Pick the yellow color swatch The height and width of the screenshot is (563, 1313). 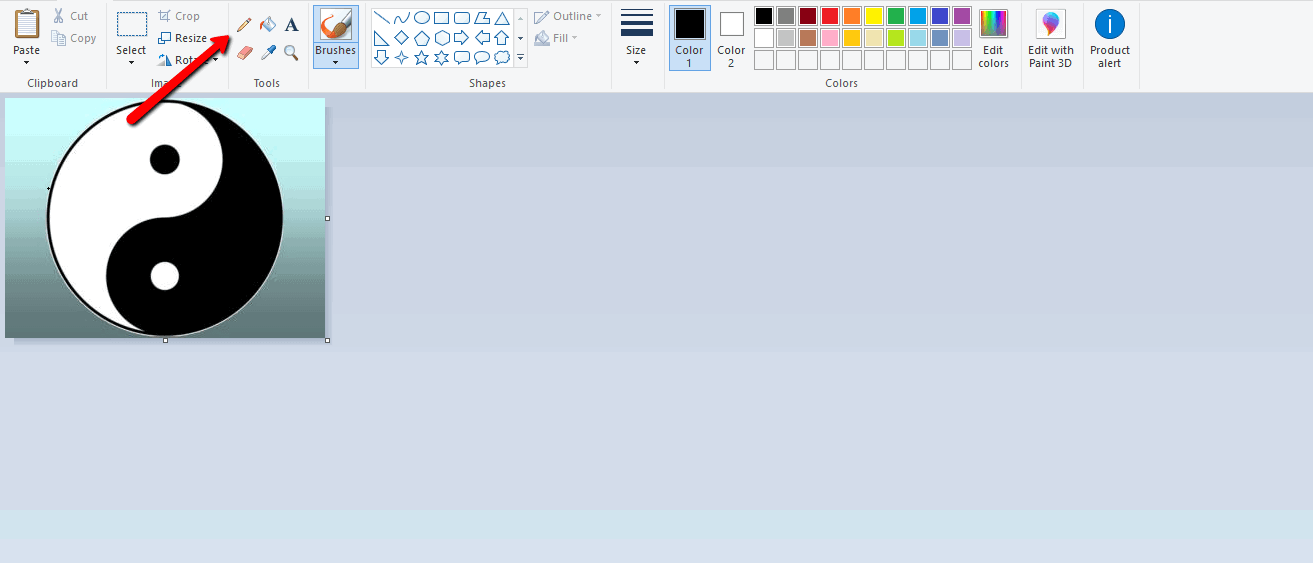coord(874,16)
